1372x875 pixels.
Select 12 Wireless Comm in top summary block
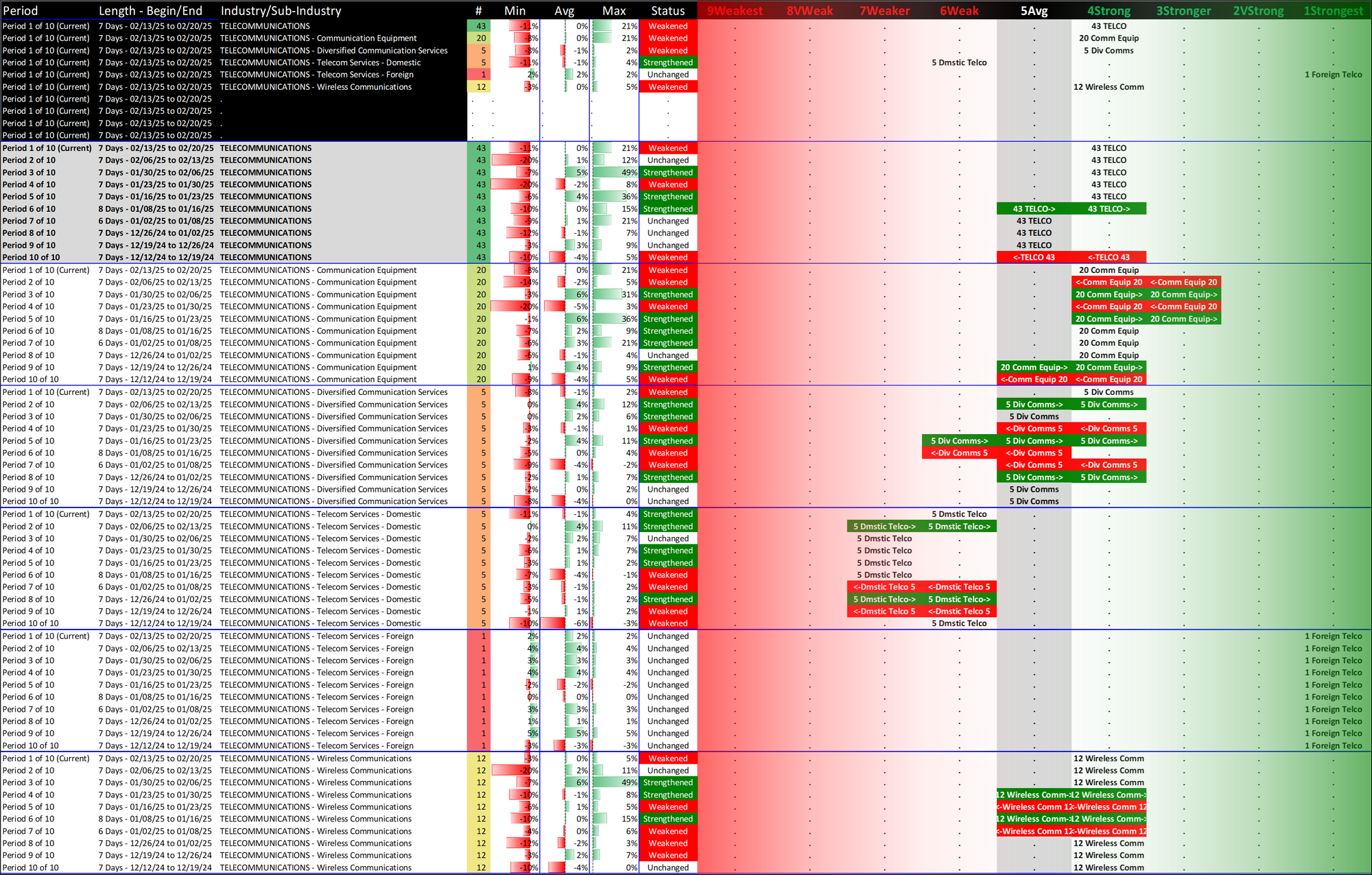1109,87
